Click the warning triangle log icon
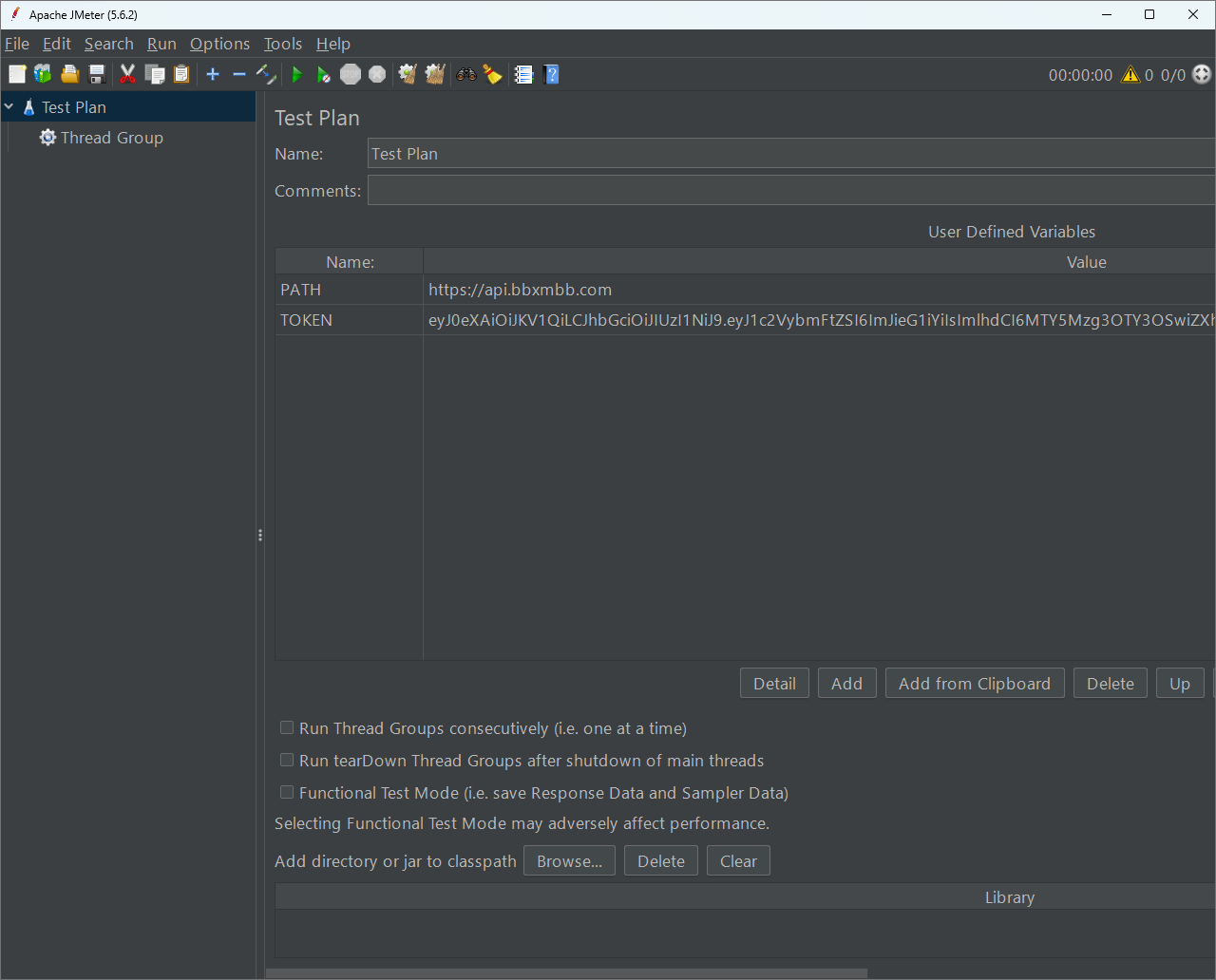 tap(1130, 74)
